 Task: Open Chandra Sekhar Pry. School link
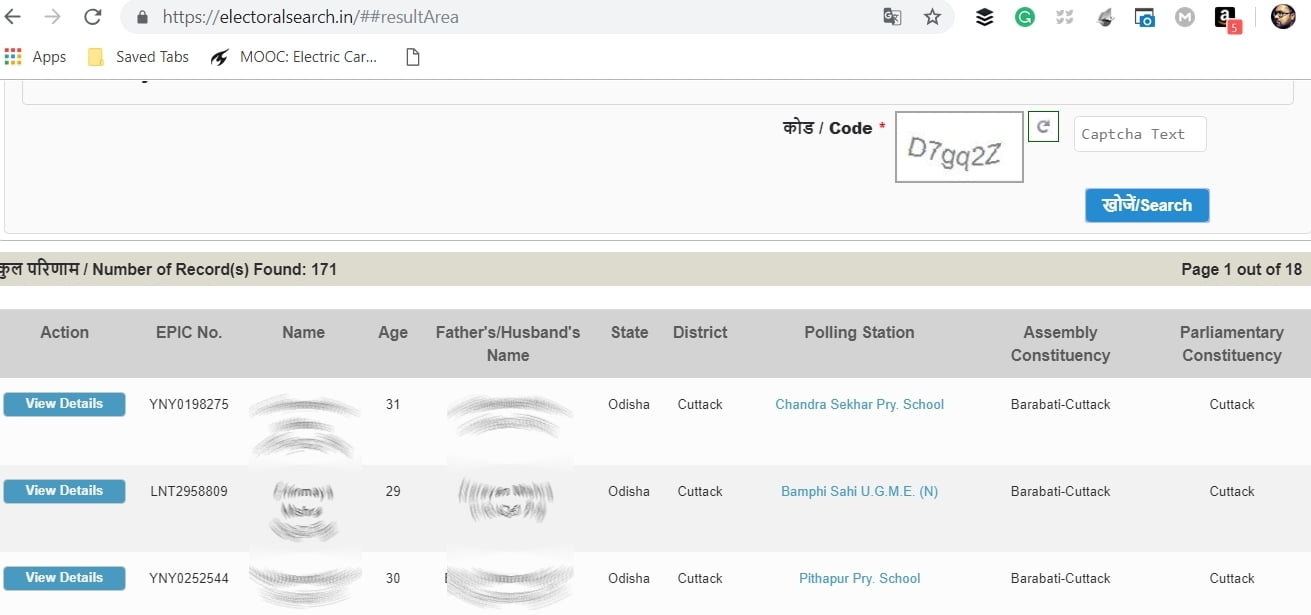tap(859, 405)
